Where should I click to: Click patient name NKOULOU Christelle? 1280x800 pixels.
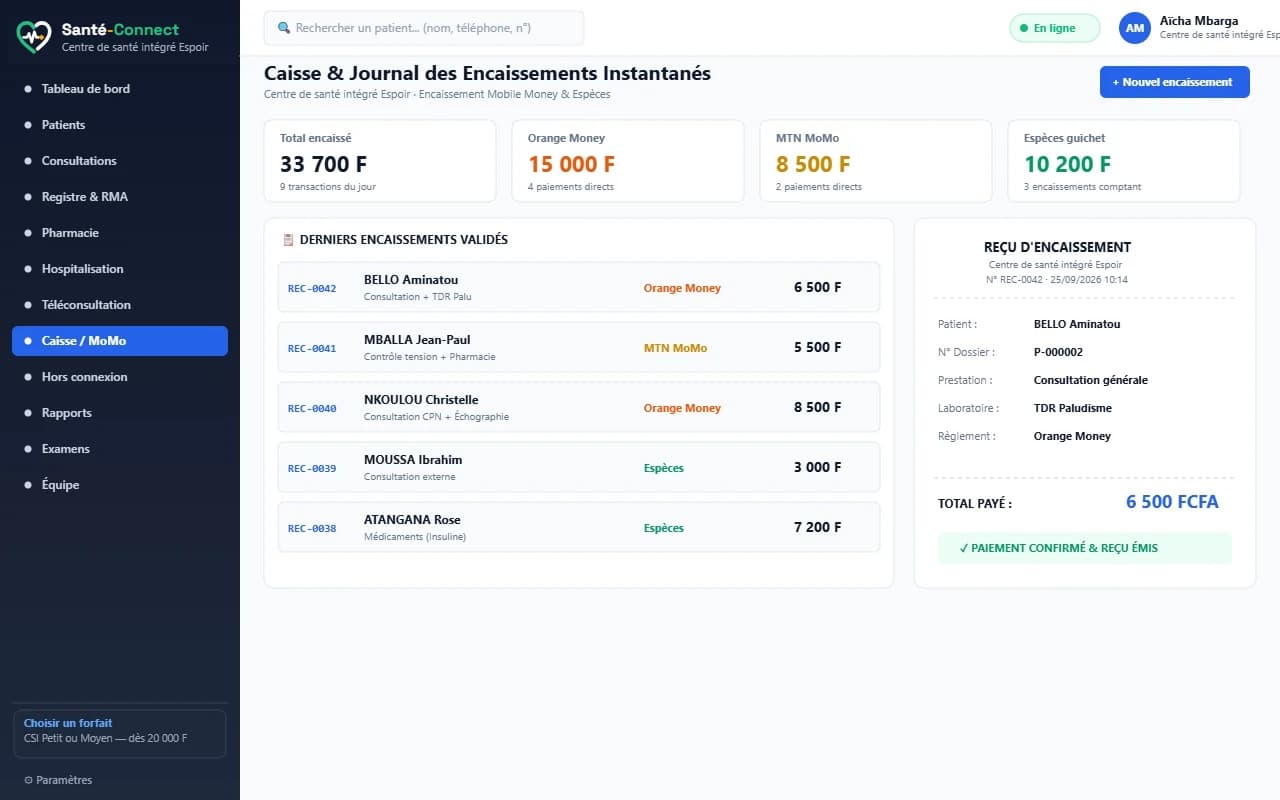tap(421, 400)
